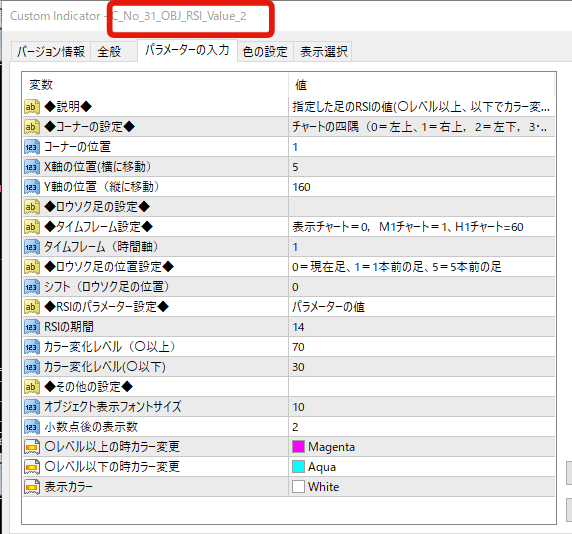
Task: Edit the シフト value 0
Action: (422, 287)
